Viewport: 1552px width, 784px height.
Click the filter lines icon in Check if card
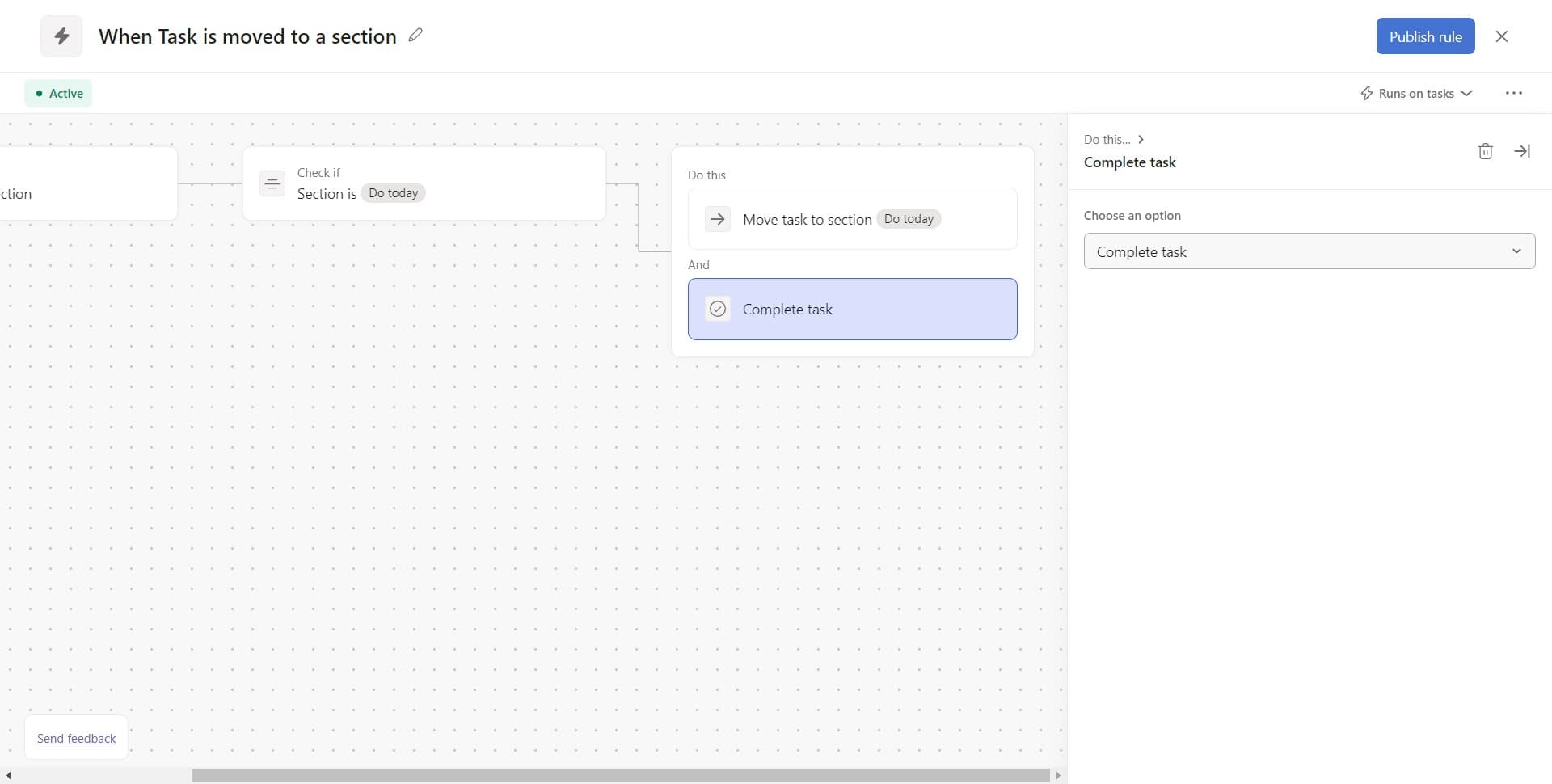pyautogui.click(x=272, y=184)
